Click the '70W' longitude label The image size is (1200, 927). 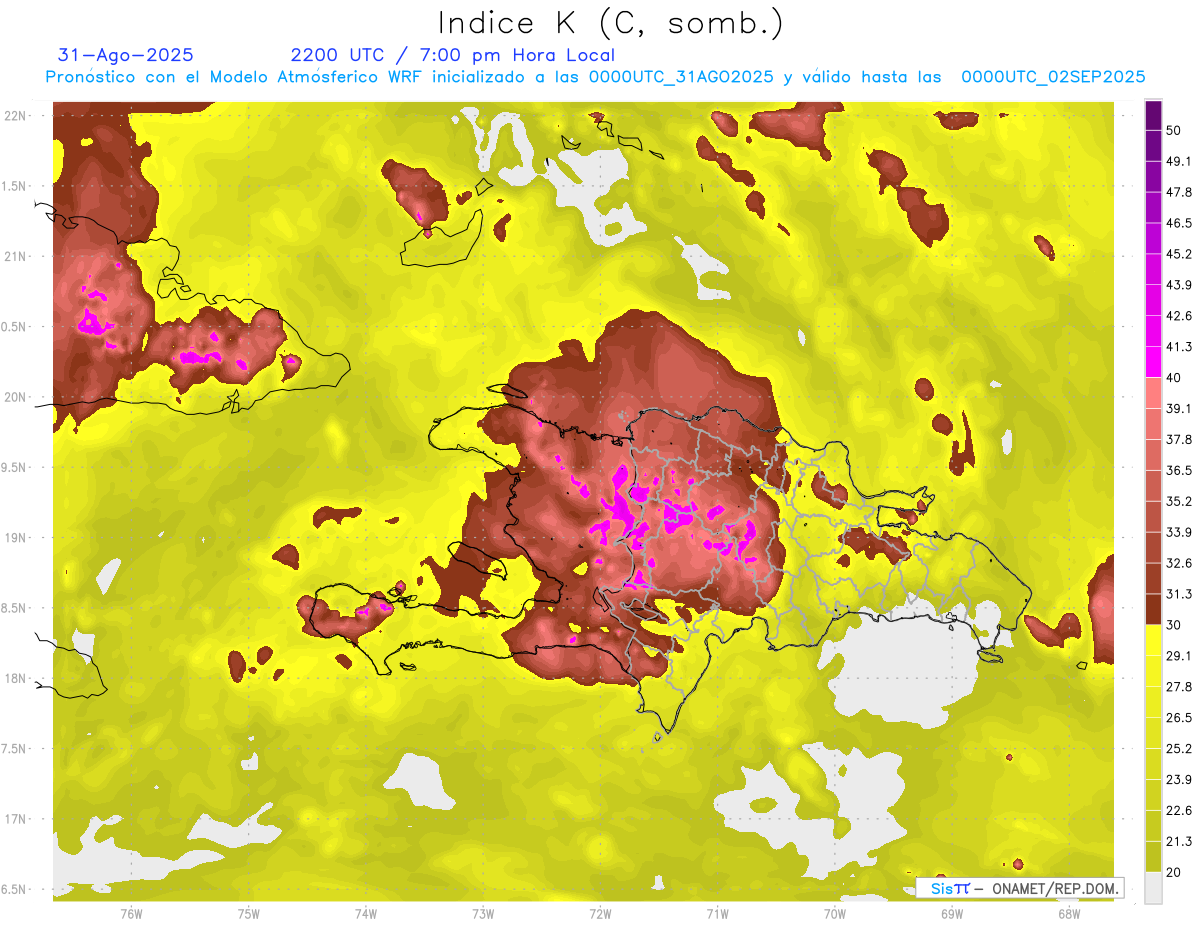[835, 914]
